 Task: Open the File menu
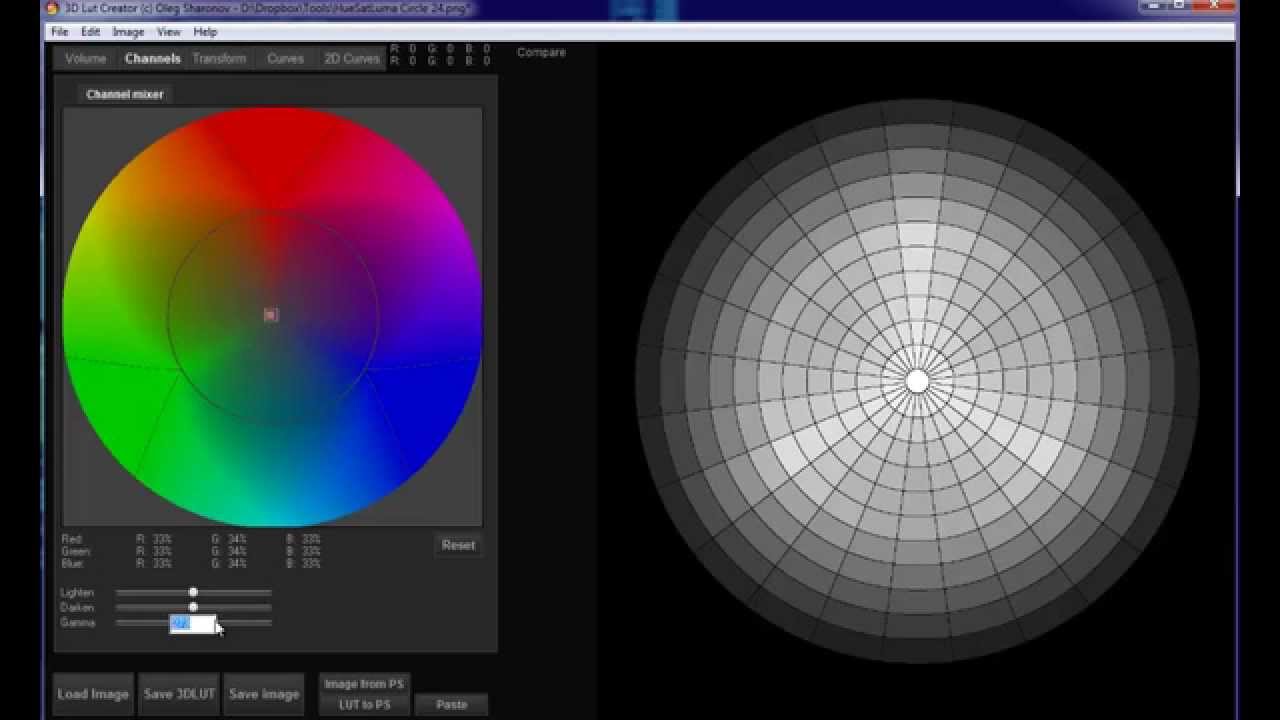[60, 32]
